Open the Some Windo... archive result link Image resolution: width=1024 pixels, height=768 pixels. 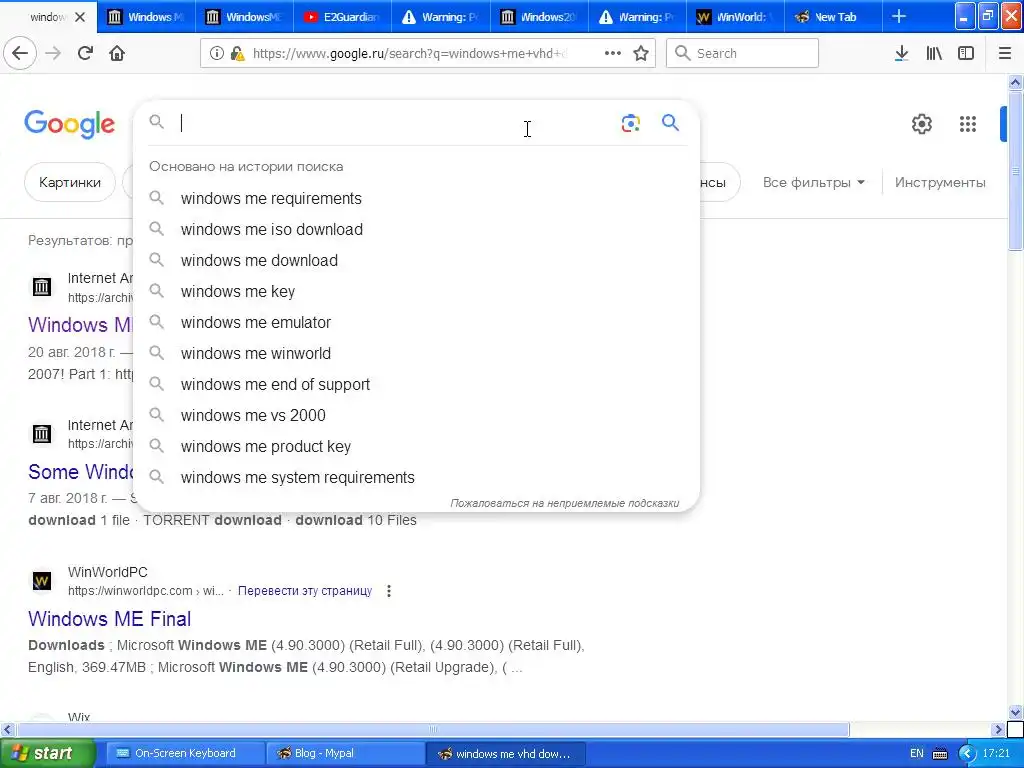point(80,472)
